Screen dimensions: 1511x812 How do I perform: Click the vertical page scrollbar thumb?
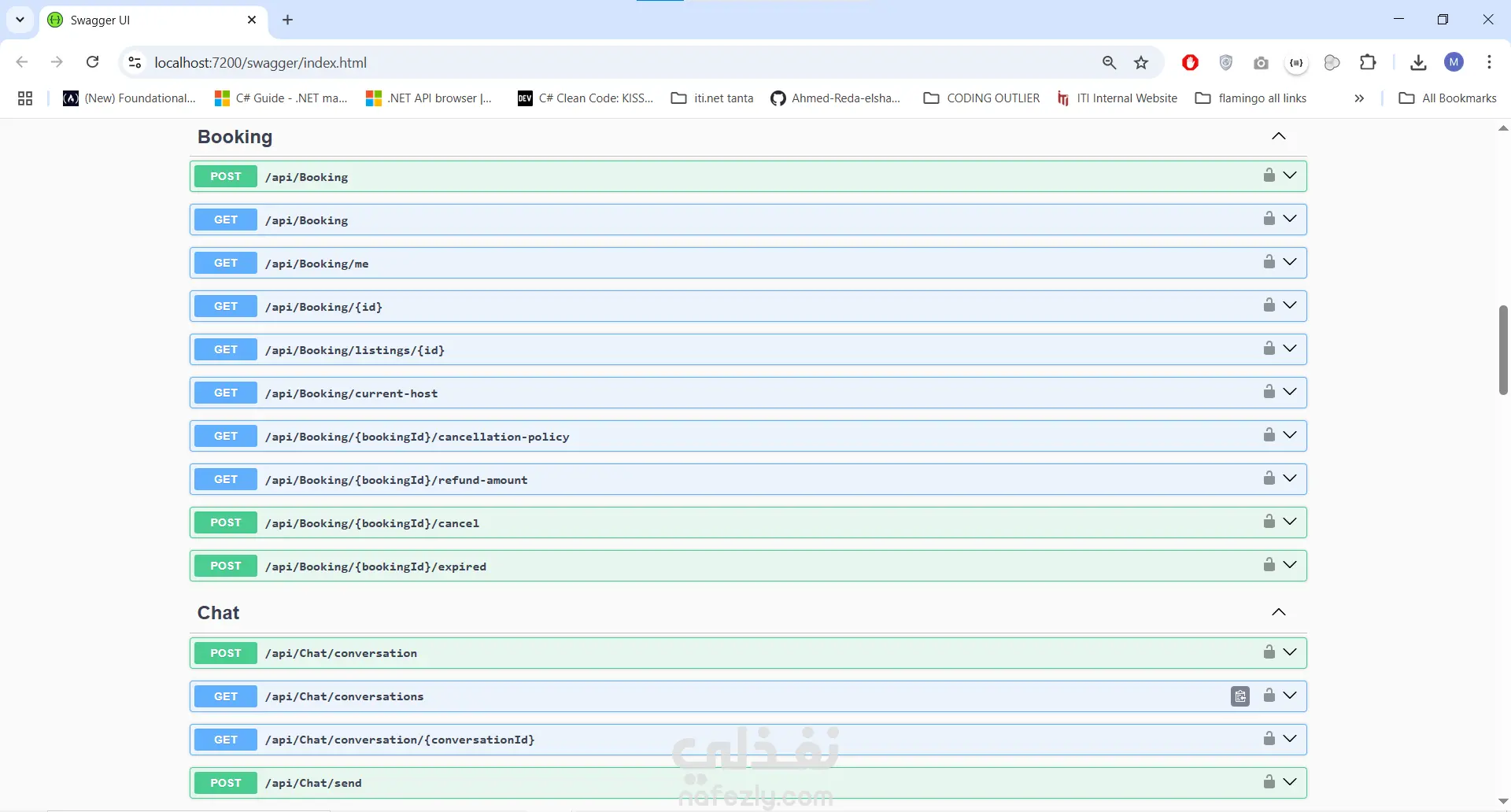[1503, 349]
